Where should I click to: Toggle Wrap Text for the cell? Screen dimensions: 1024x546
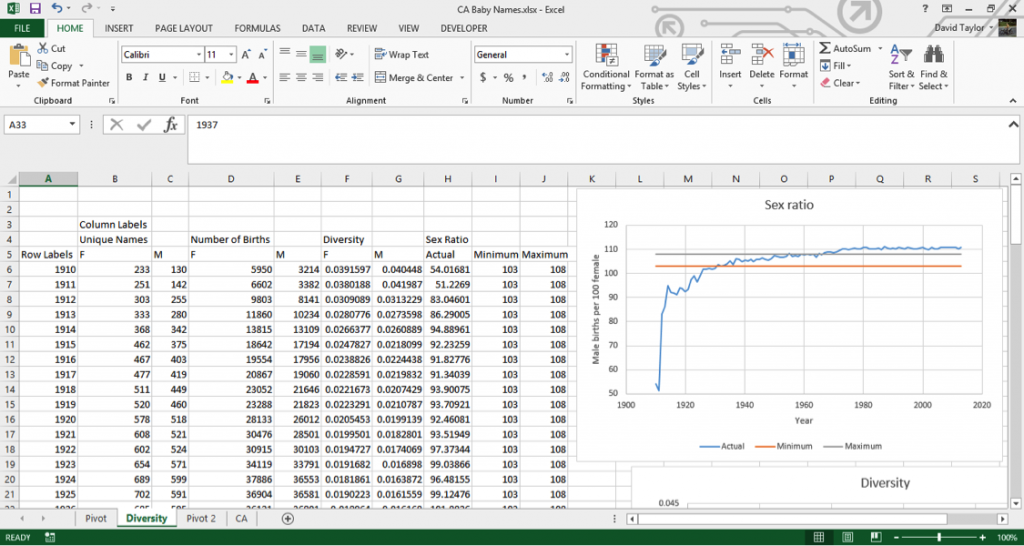(401, 55)
